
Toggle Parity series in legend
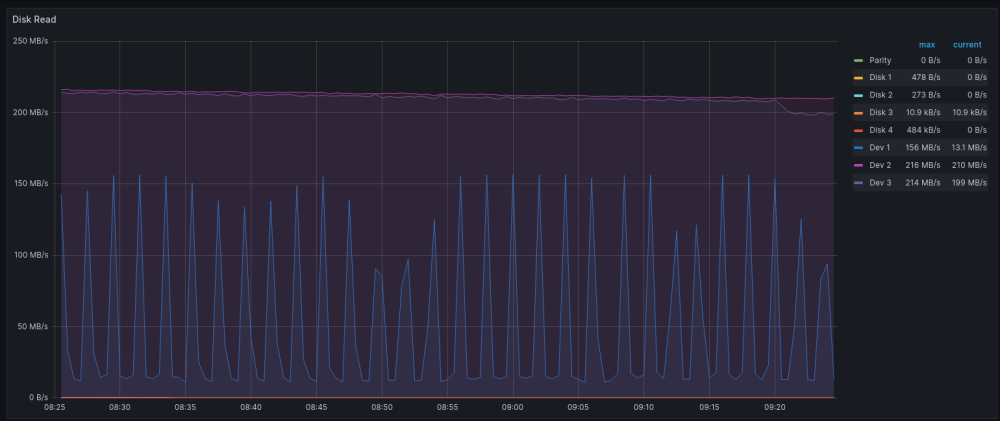click(880, 61)
